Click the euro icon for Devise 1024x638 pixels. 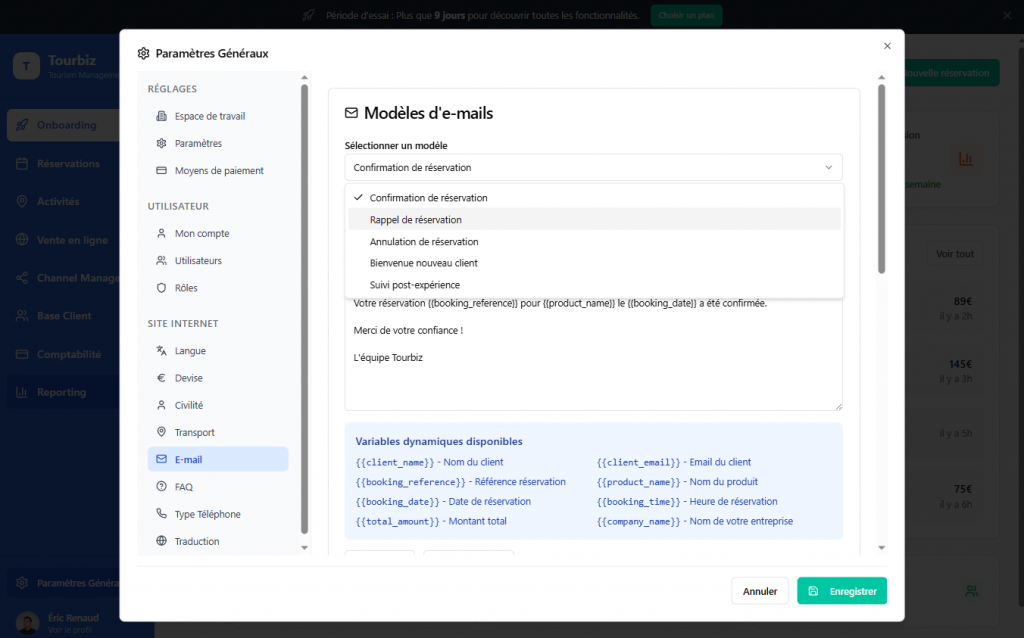pyautogui.click(x=162, y=378)
